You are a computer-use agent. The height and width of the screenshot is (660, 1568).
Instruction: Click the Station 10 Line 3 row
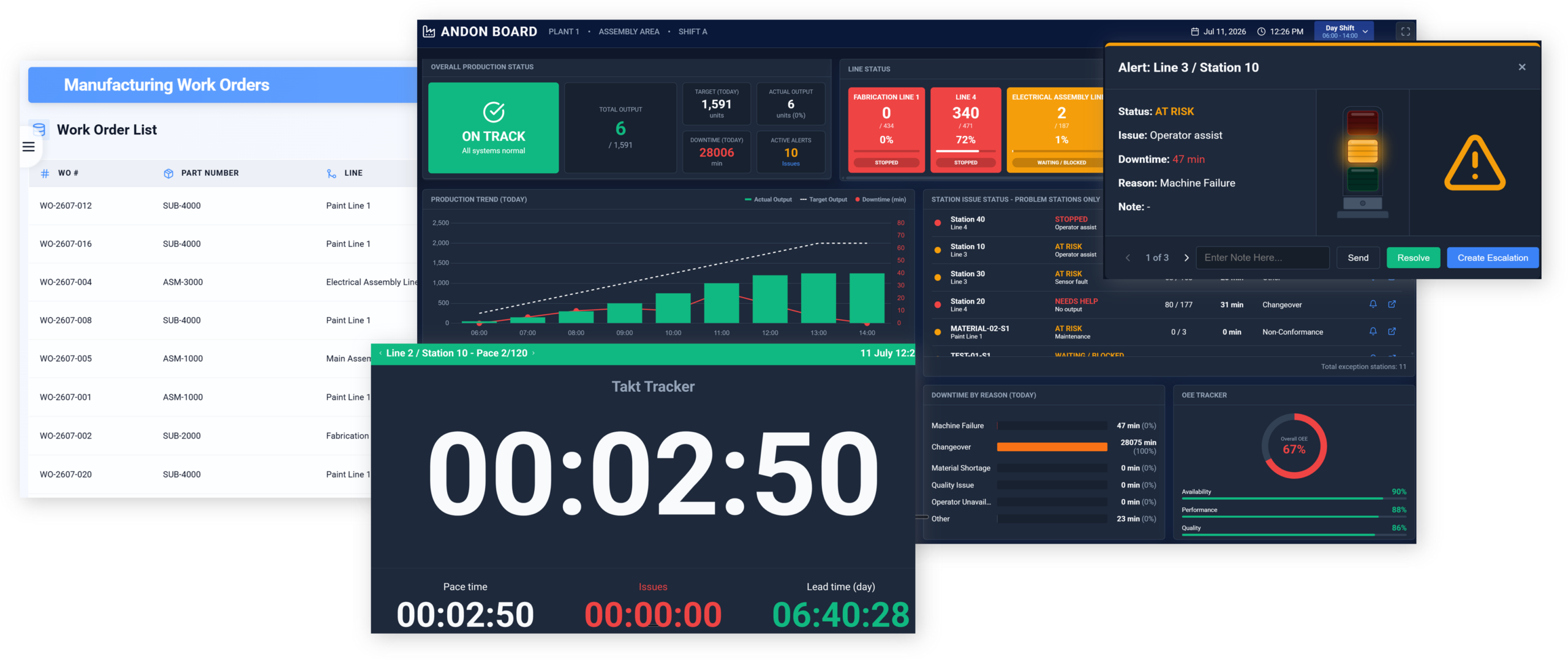click(1017, 250)
